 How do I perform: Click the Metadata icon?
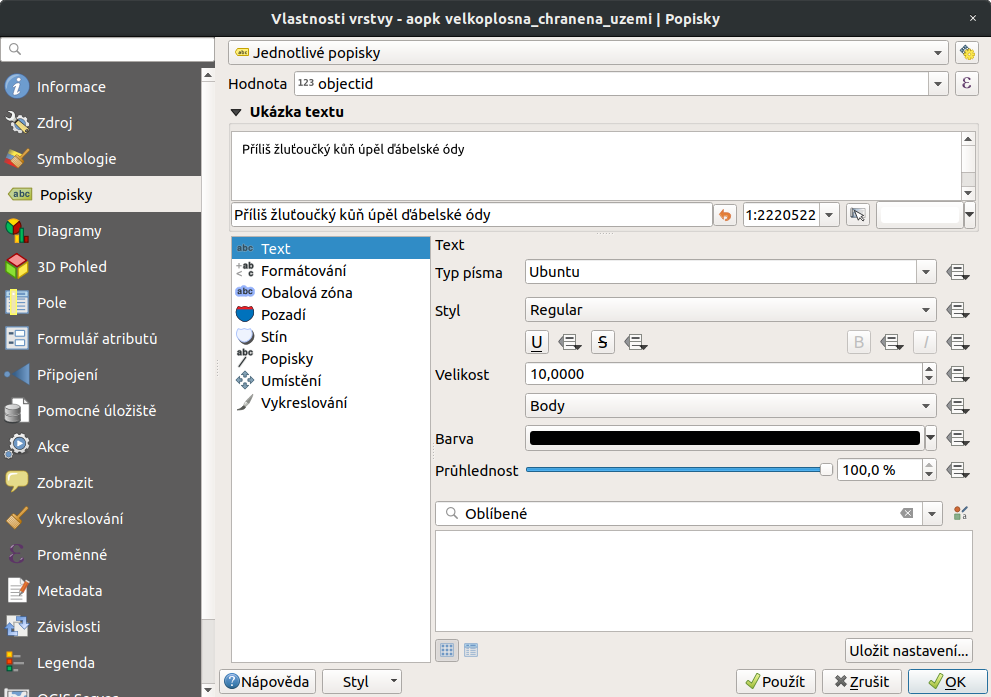[x=17, y=591]
